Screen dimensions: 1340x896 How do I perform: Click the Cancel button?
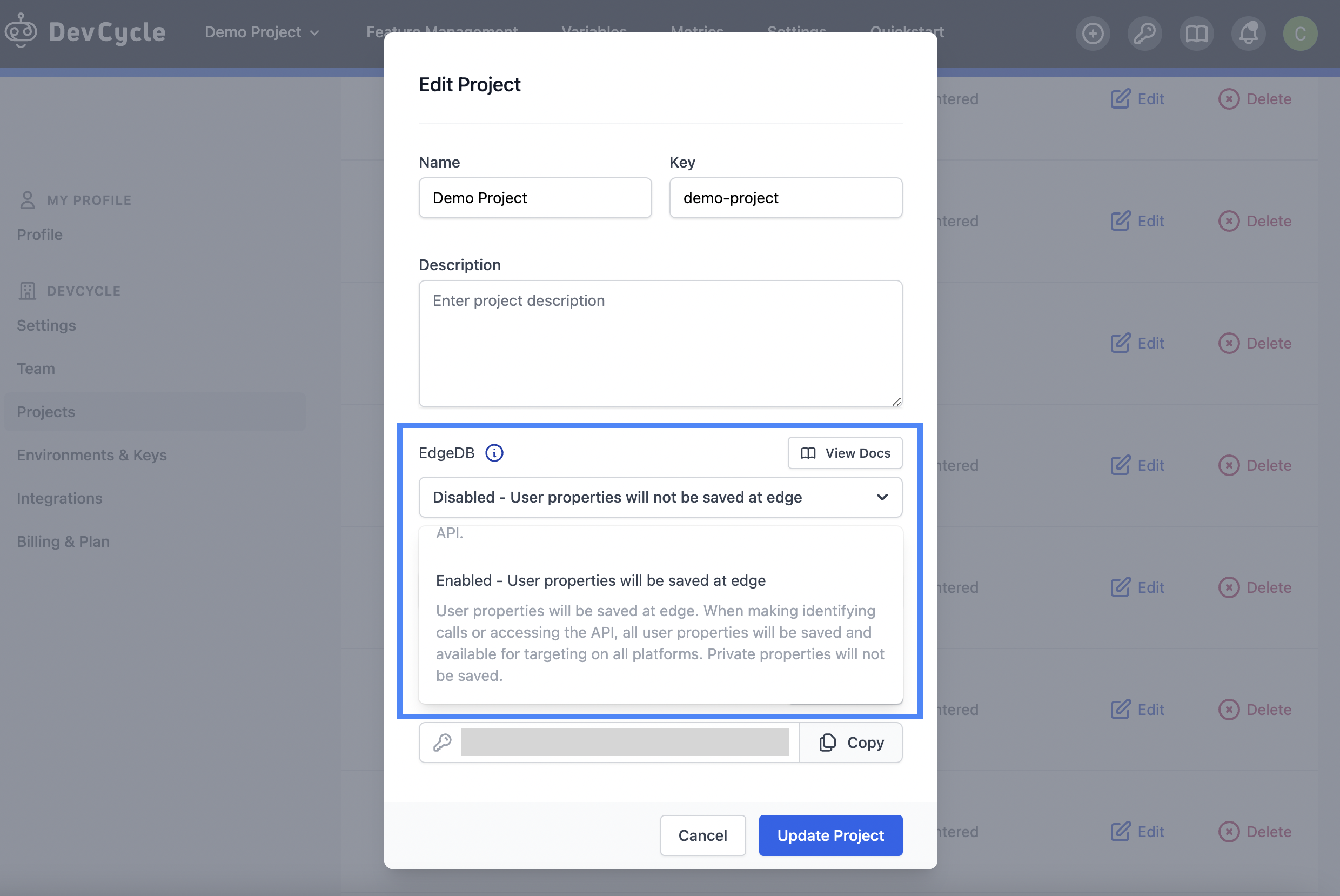pos(702,835)
